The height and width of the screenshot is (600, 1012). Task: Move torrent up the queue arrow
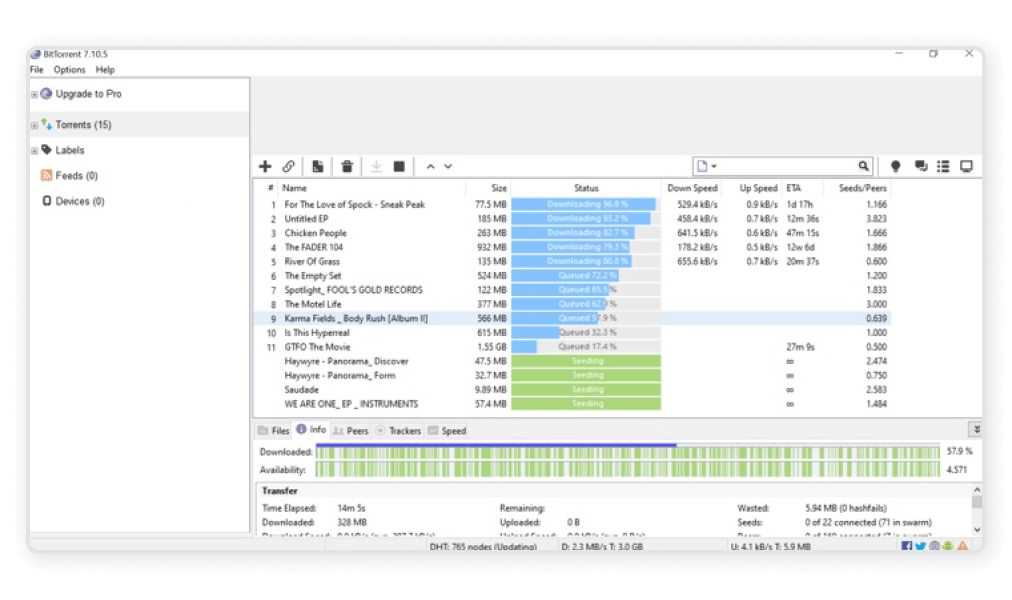(x=430, y=166)
